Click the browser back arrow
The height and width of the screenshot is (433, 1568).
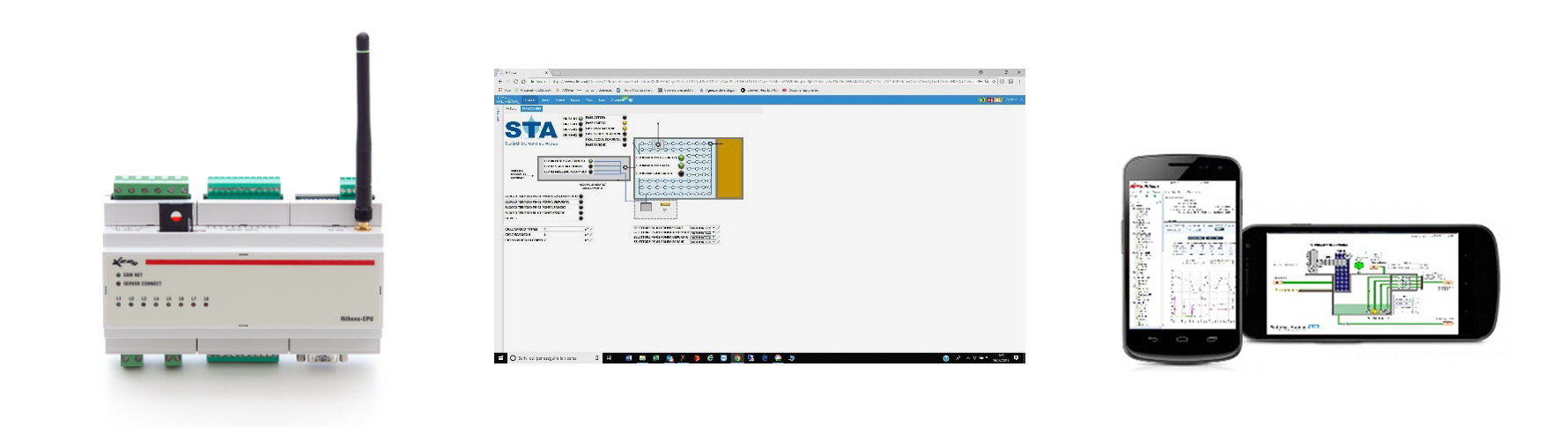(x=501, y=81)
